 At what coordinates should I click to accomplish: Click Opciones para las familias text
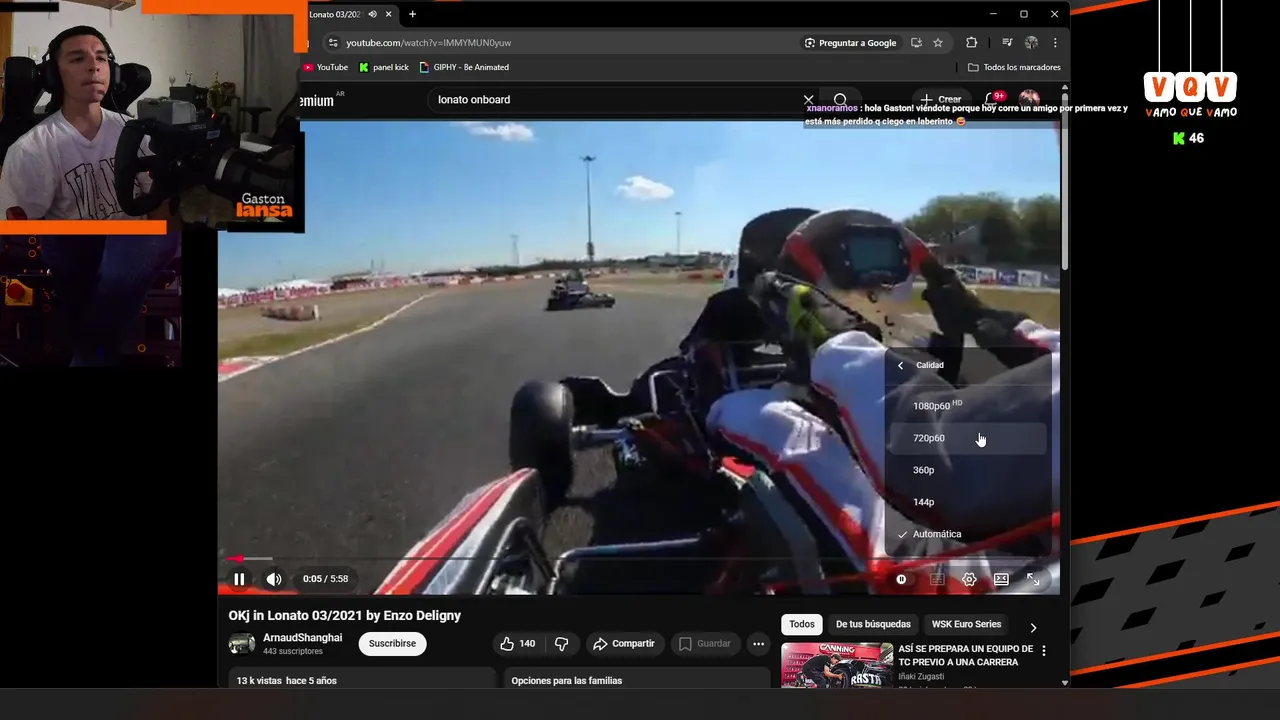coord(567,681)
